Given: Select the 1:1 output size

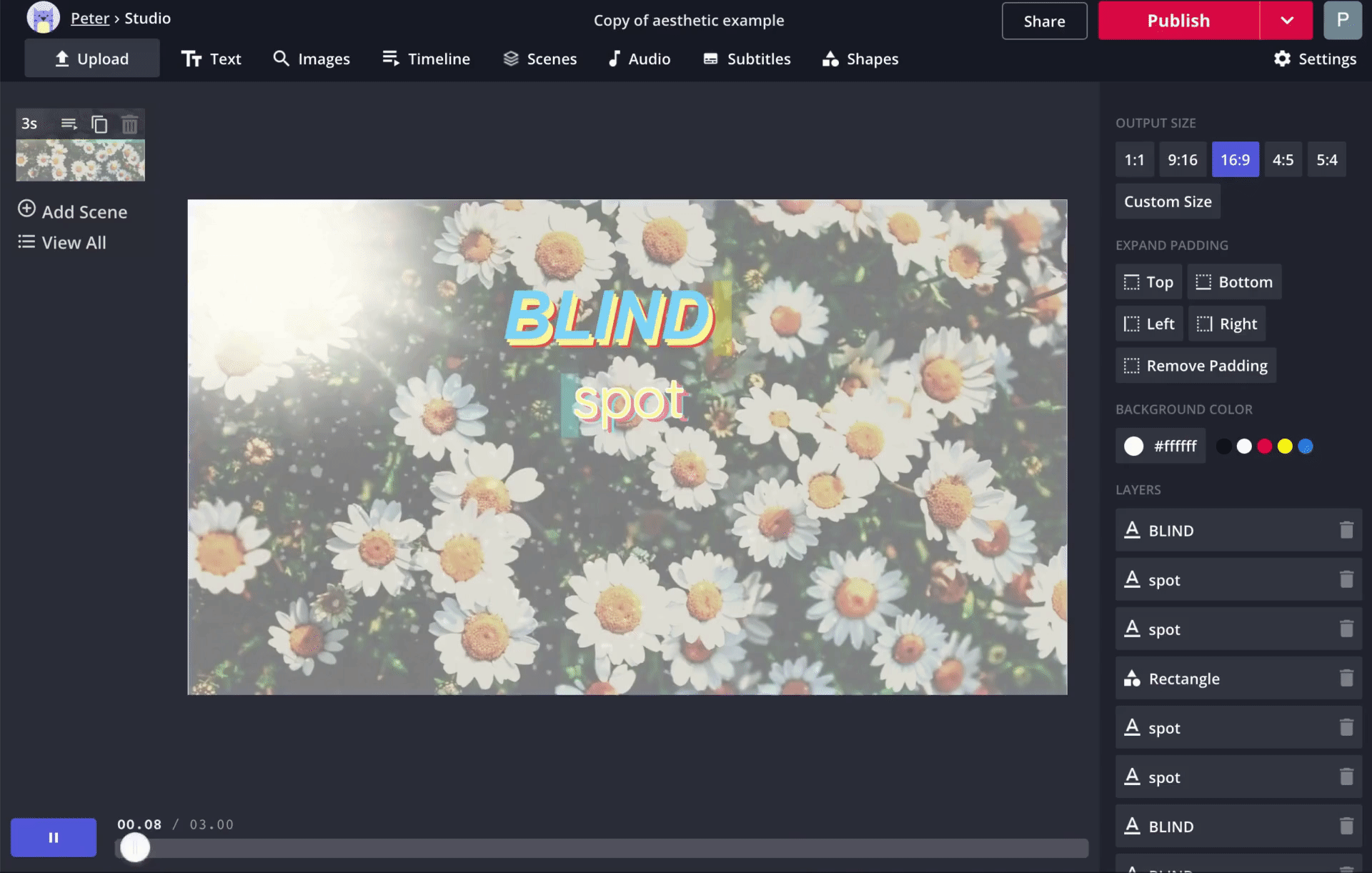Looking at the screenshot, I should coord(1134,160).
